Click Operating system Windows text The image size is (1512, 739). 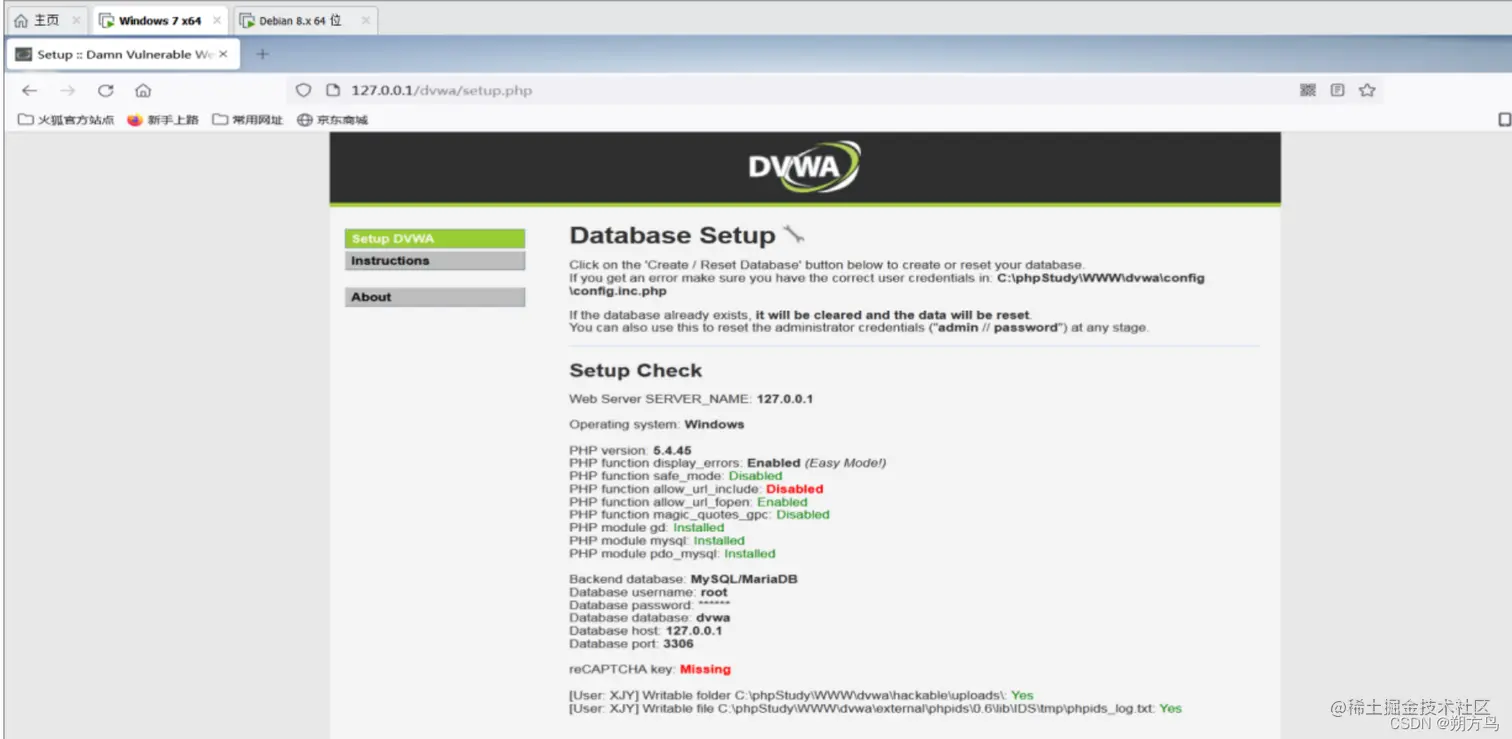pos(657,424)
